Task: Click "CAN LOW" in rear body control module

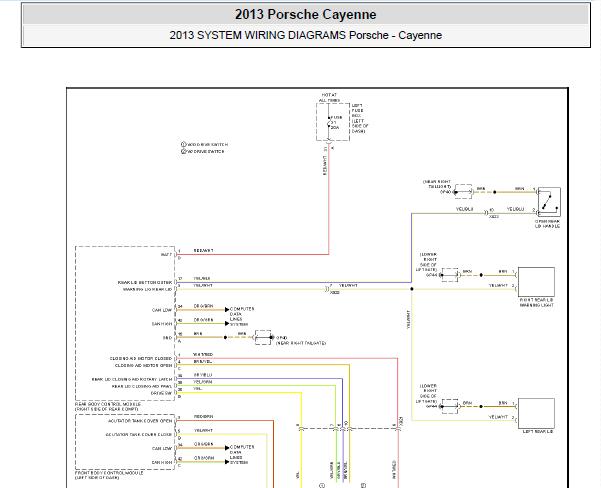Action: click(162, 310)
